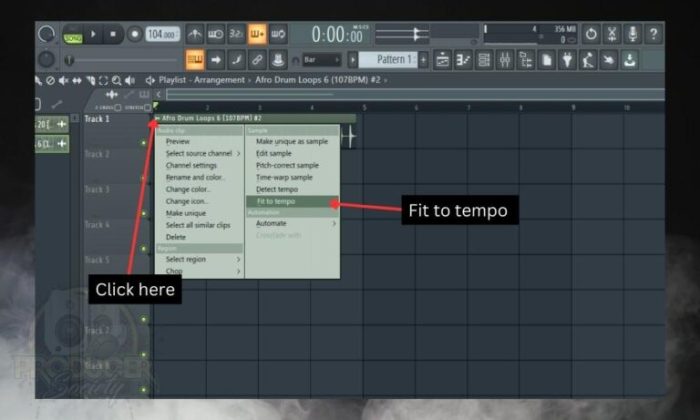
Task: Click the microphone recording icon
Action: 633,34
